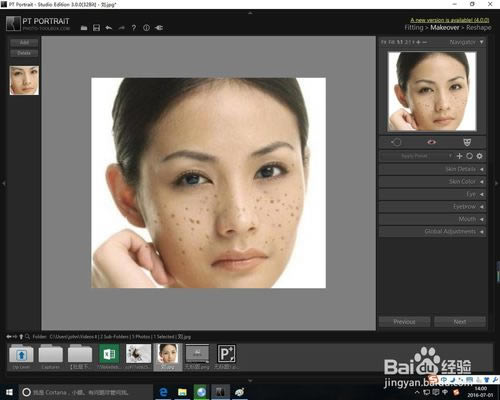The height and width of the screenshot is (400, 500).
Task: Collapse the right panel arrow
Action: [496, 184]
